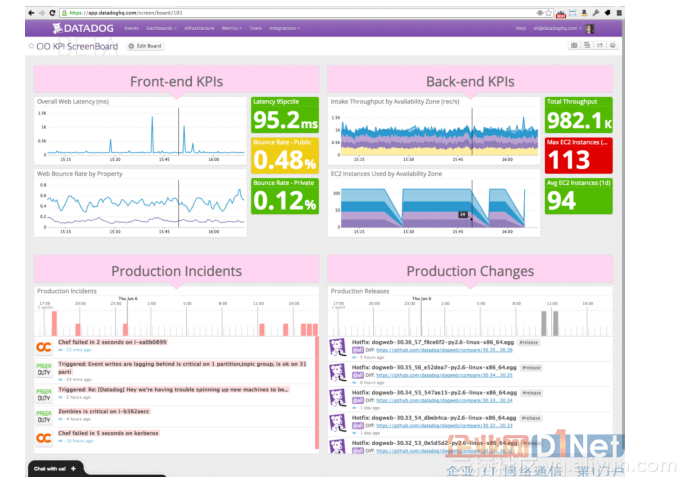This screenshot has width=688, height=488.
Task: Open github compare link 30.35...30.36
Action: point(444,350)
